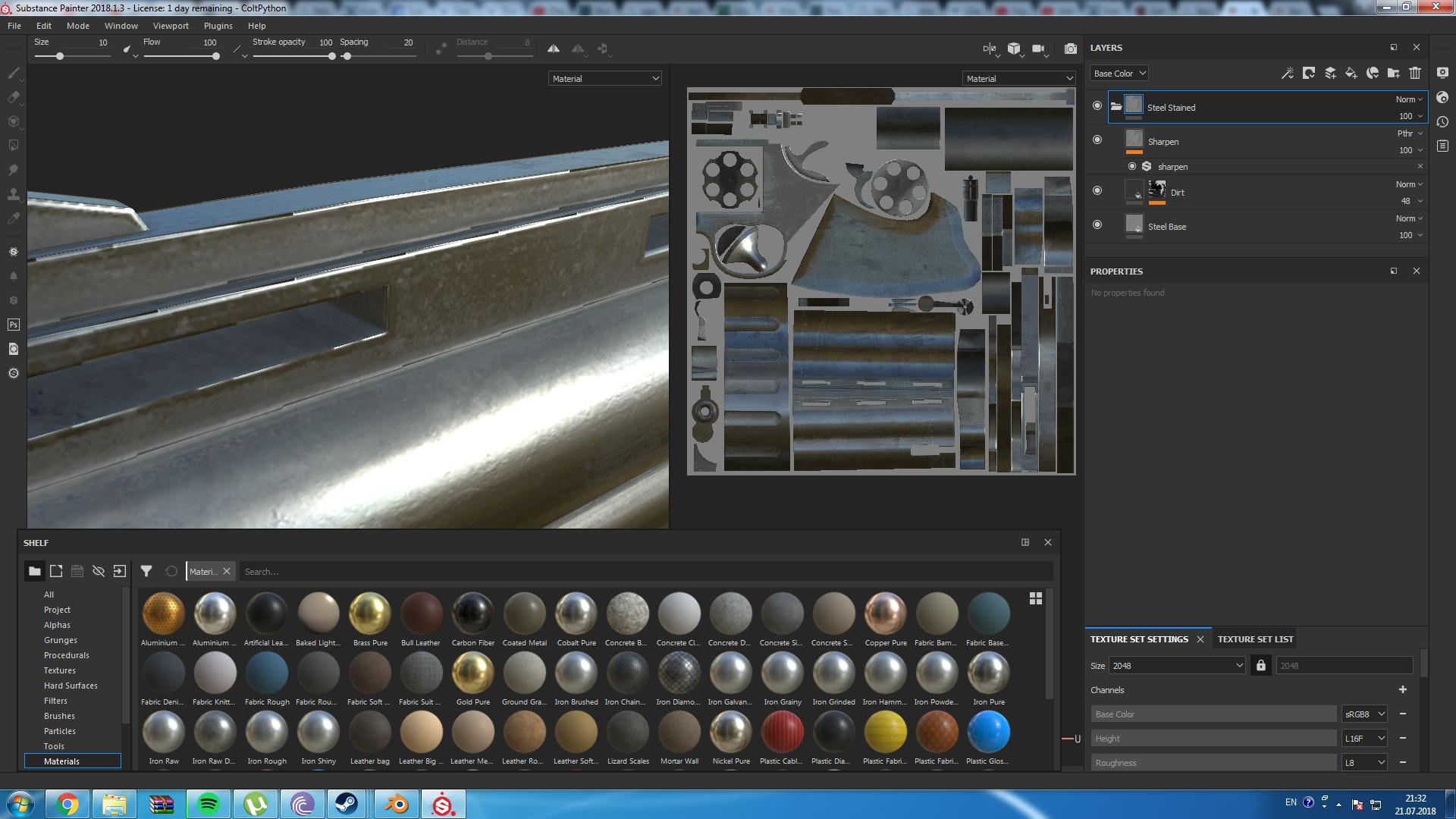Take a viewport screenshot with camera icon

pos(1071,49)
